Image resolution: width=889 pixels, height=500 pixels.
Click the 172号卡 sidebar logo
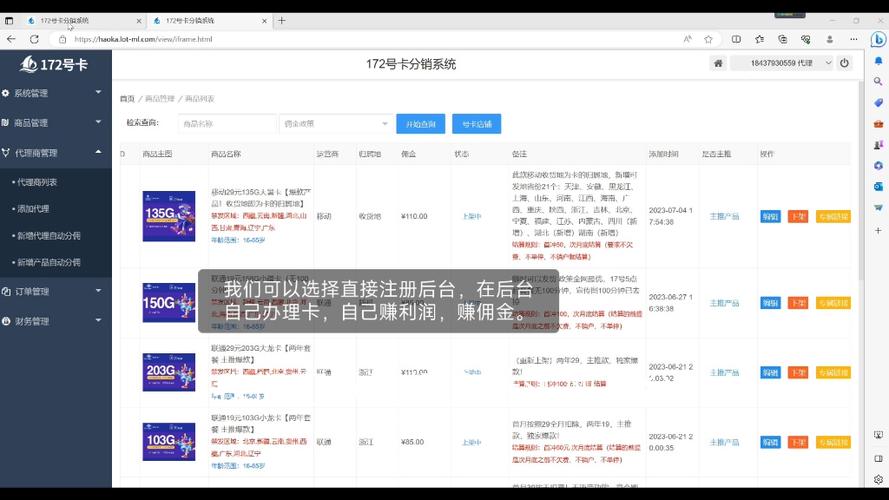click(x=54, y=65)
